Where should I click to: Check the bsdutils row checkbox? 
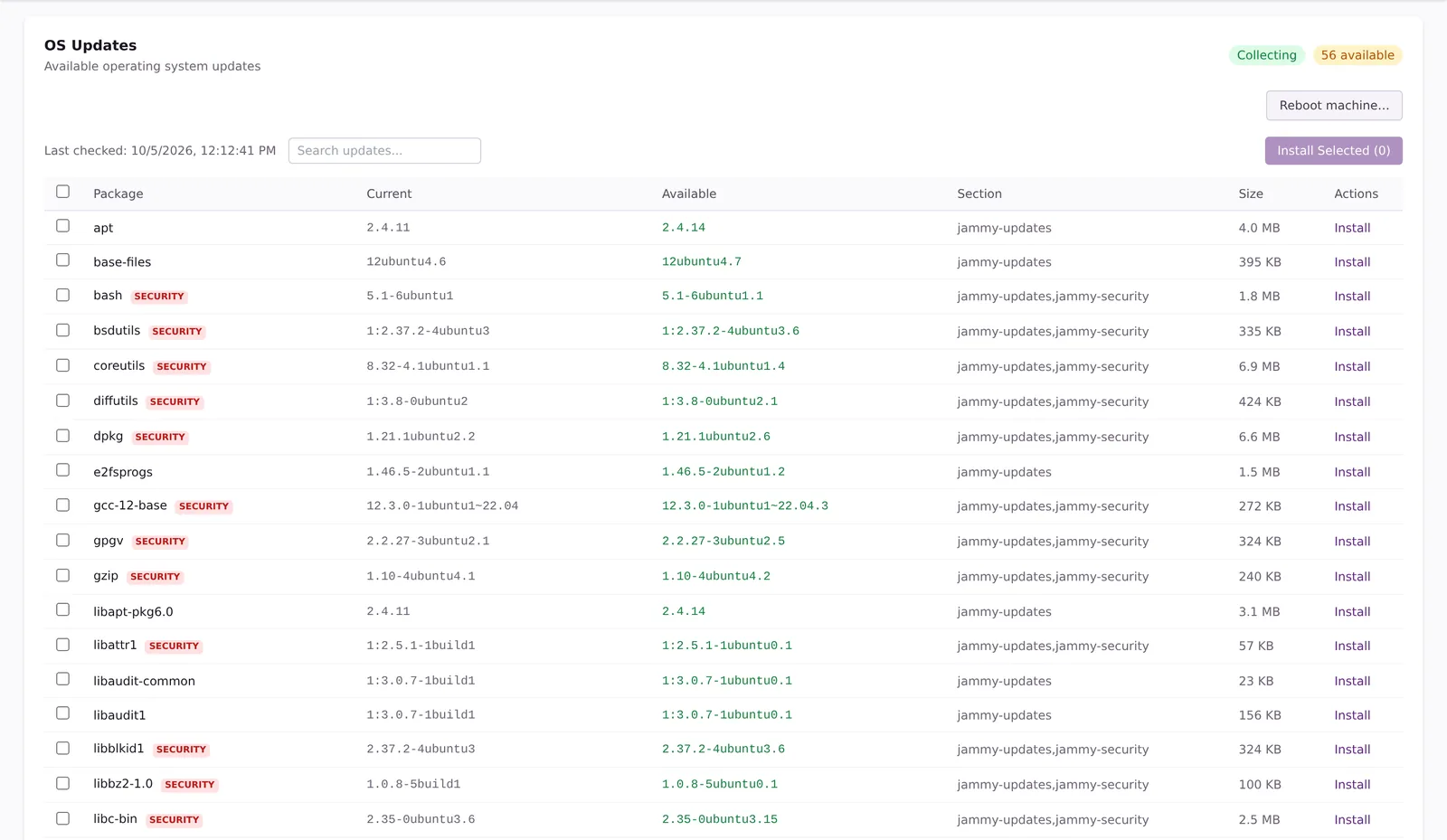[62, 331]
